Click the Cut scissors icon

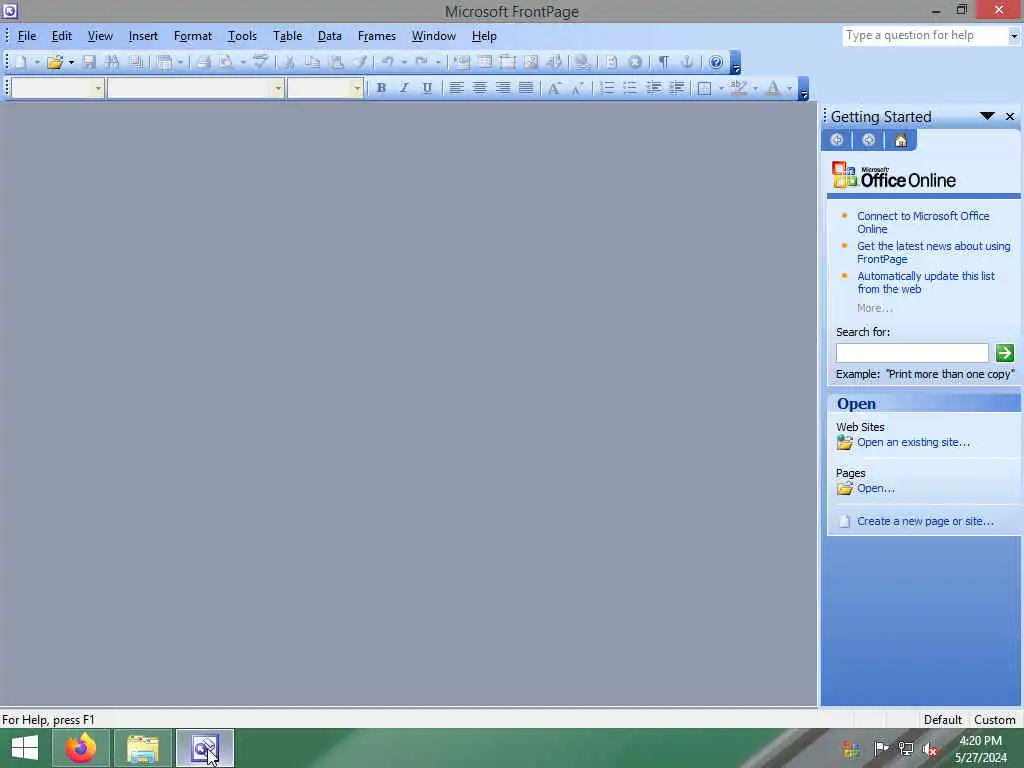click(289, 62)
